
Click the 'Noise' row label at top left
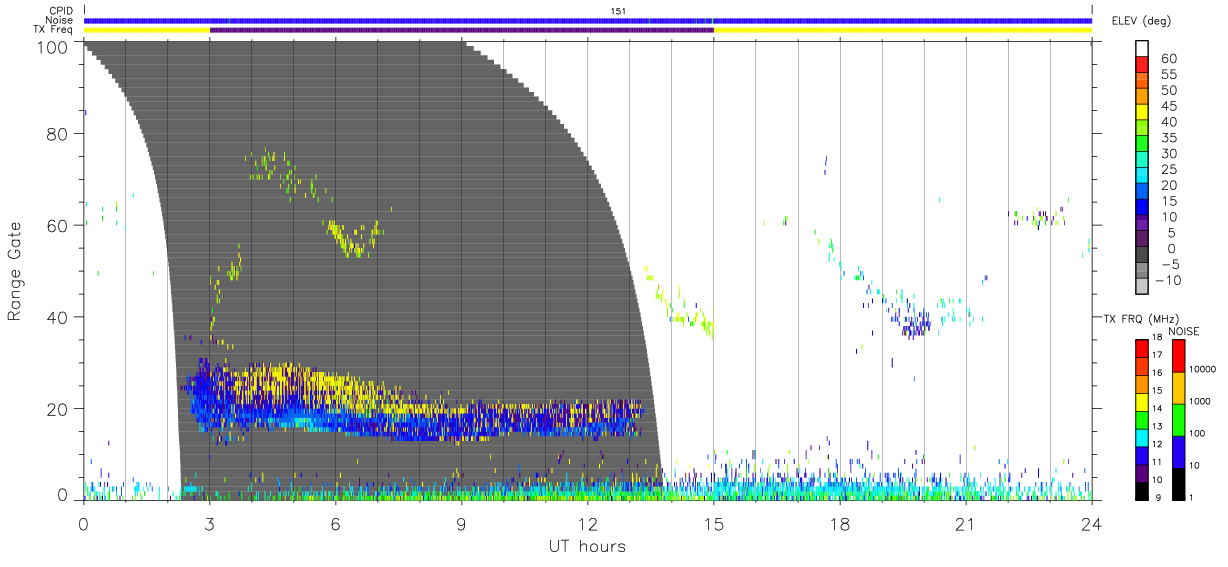click(x=60, y=20)
